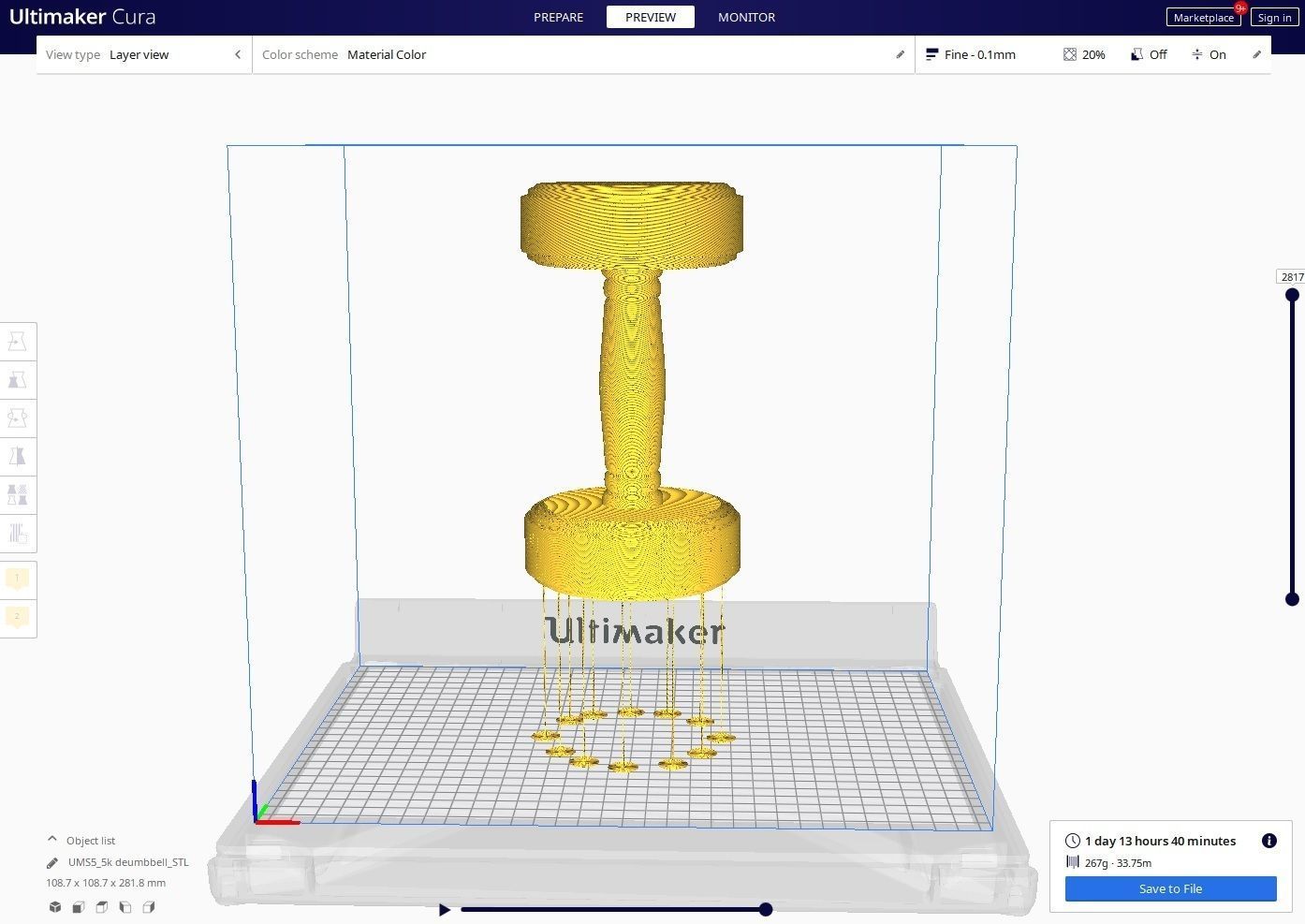Switch to the front view cube icon
The image size is (1305, 924).
click(x=79, y=907)
